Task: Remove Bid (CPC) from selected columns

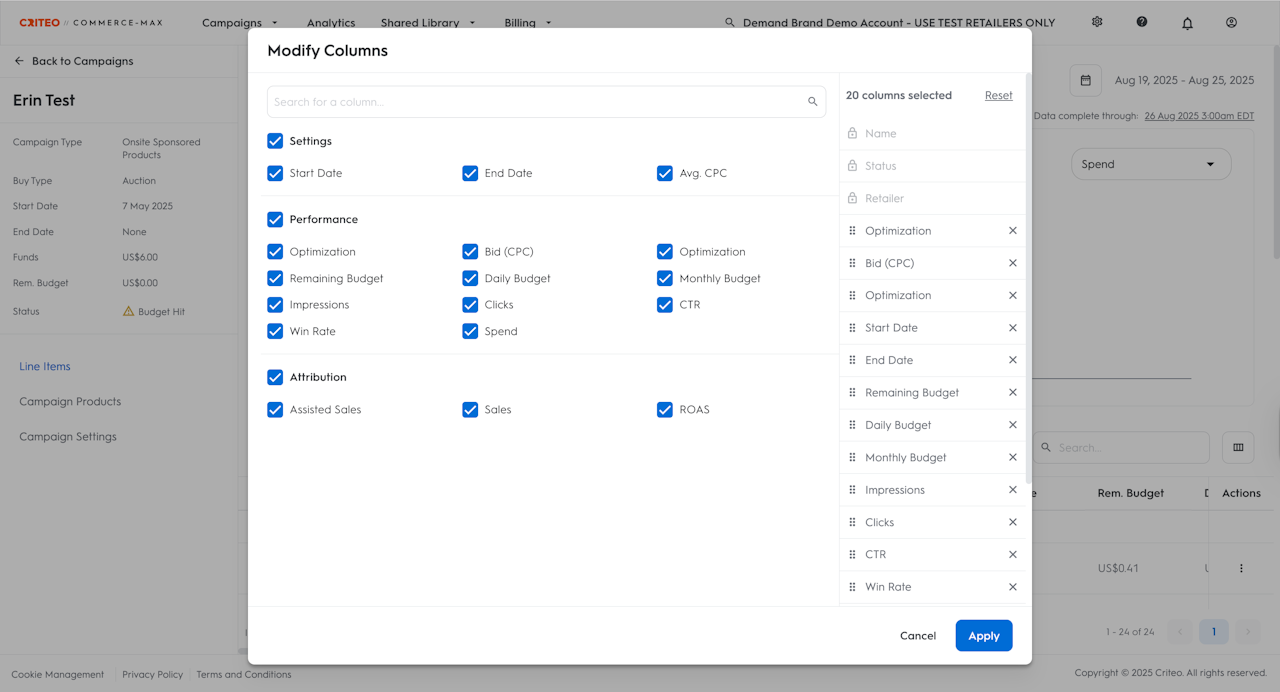Action: pyautogui.click(x=1012, y=263)
